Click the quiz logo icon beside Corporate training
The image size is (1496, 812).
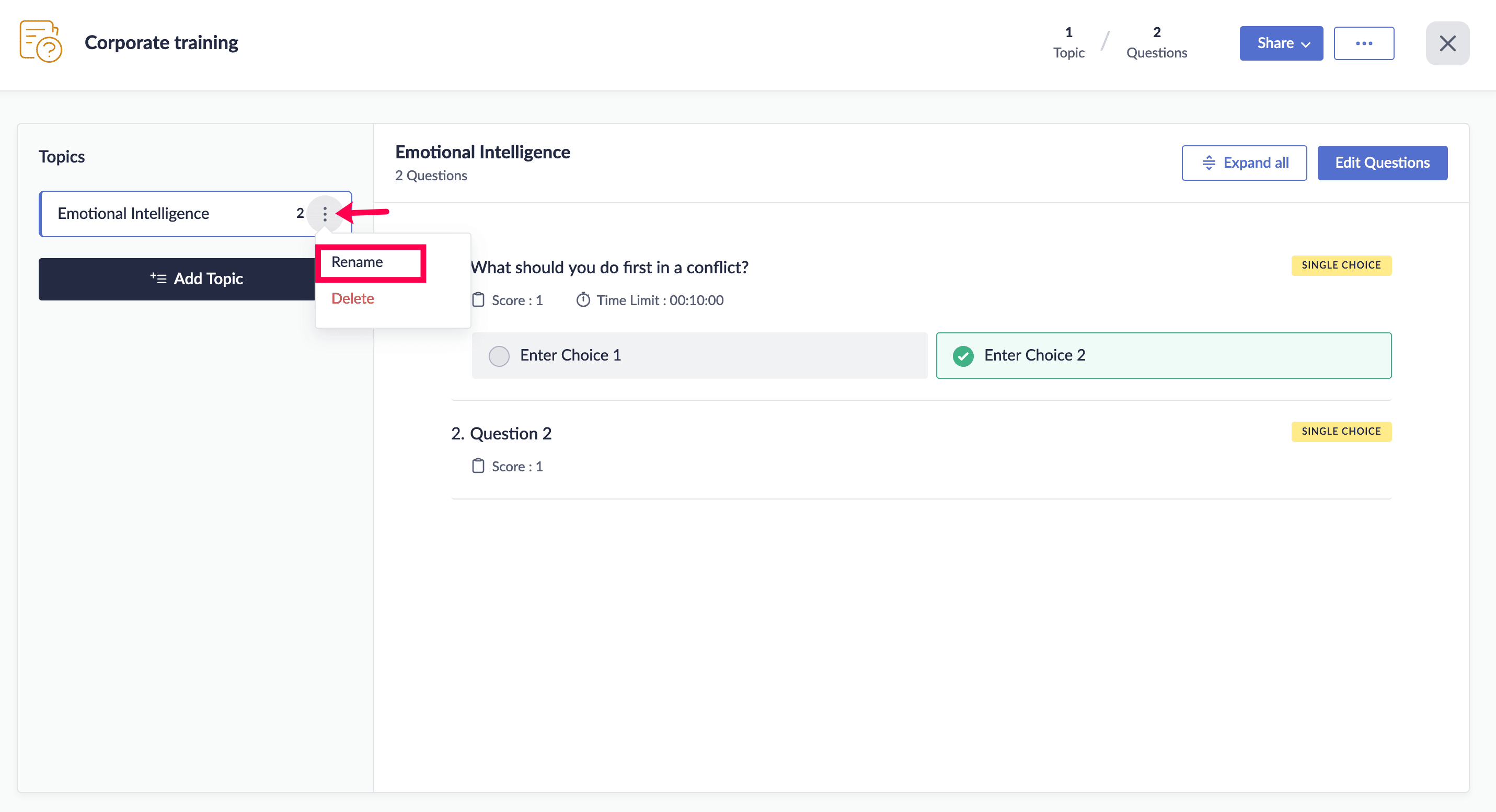[41, 42]
